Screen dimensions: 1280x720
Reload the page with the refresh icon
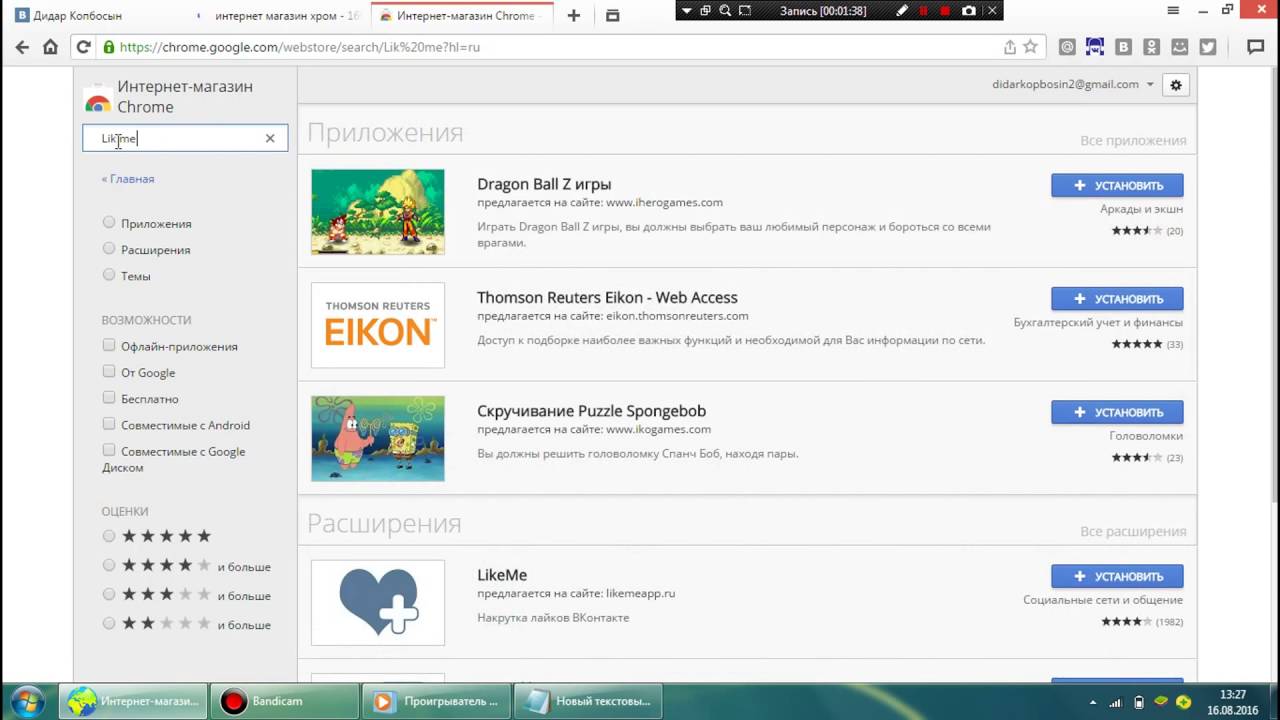pyautogui.click(x=84, y=47)
